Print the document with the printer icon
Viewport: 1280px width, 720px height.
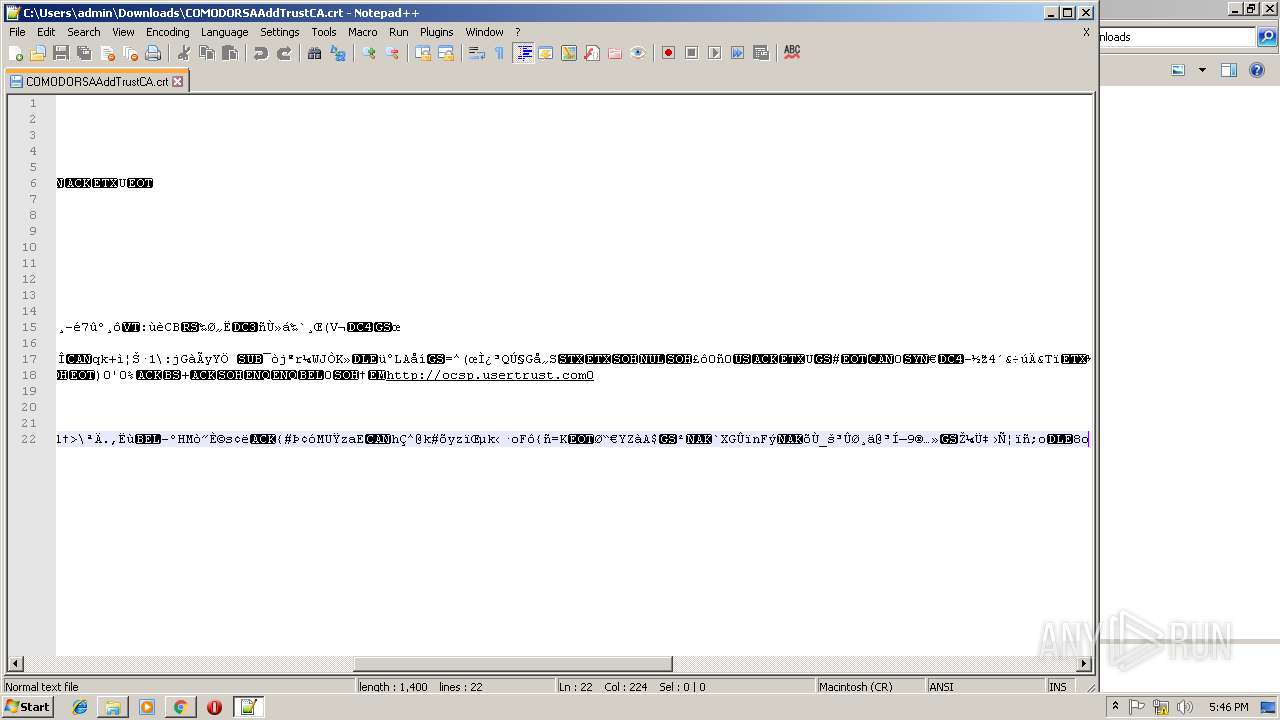point(153,53)
